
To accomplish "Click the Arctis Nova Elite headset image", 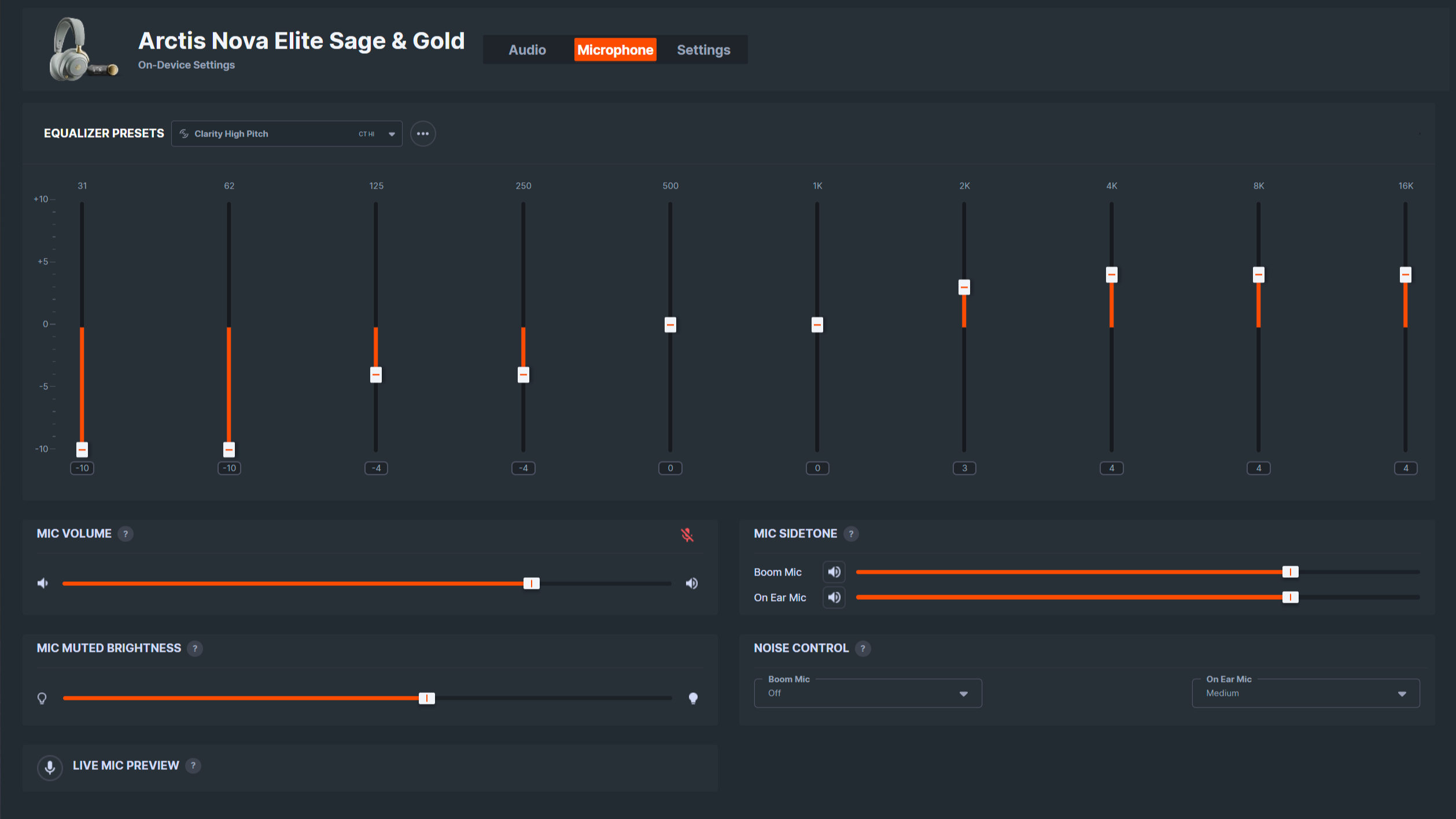I will [83, 50].
